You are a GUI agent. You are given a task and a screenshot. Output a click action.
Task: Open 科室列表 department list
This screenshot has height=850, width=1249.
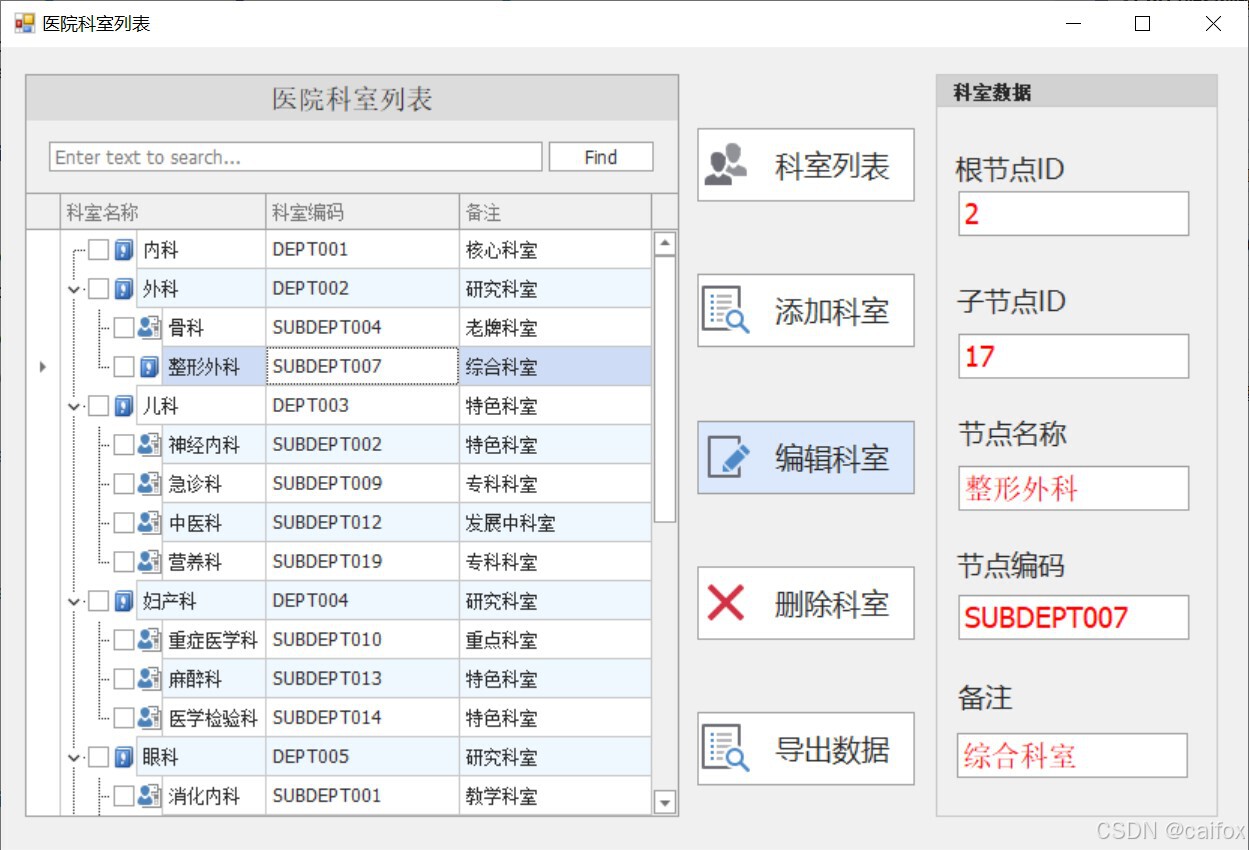[x=806, y=165]
